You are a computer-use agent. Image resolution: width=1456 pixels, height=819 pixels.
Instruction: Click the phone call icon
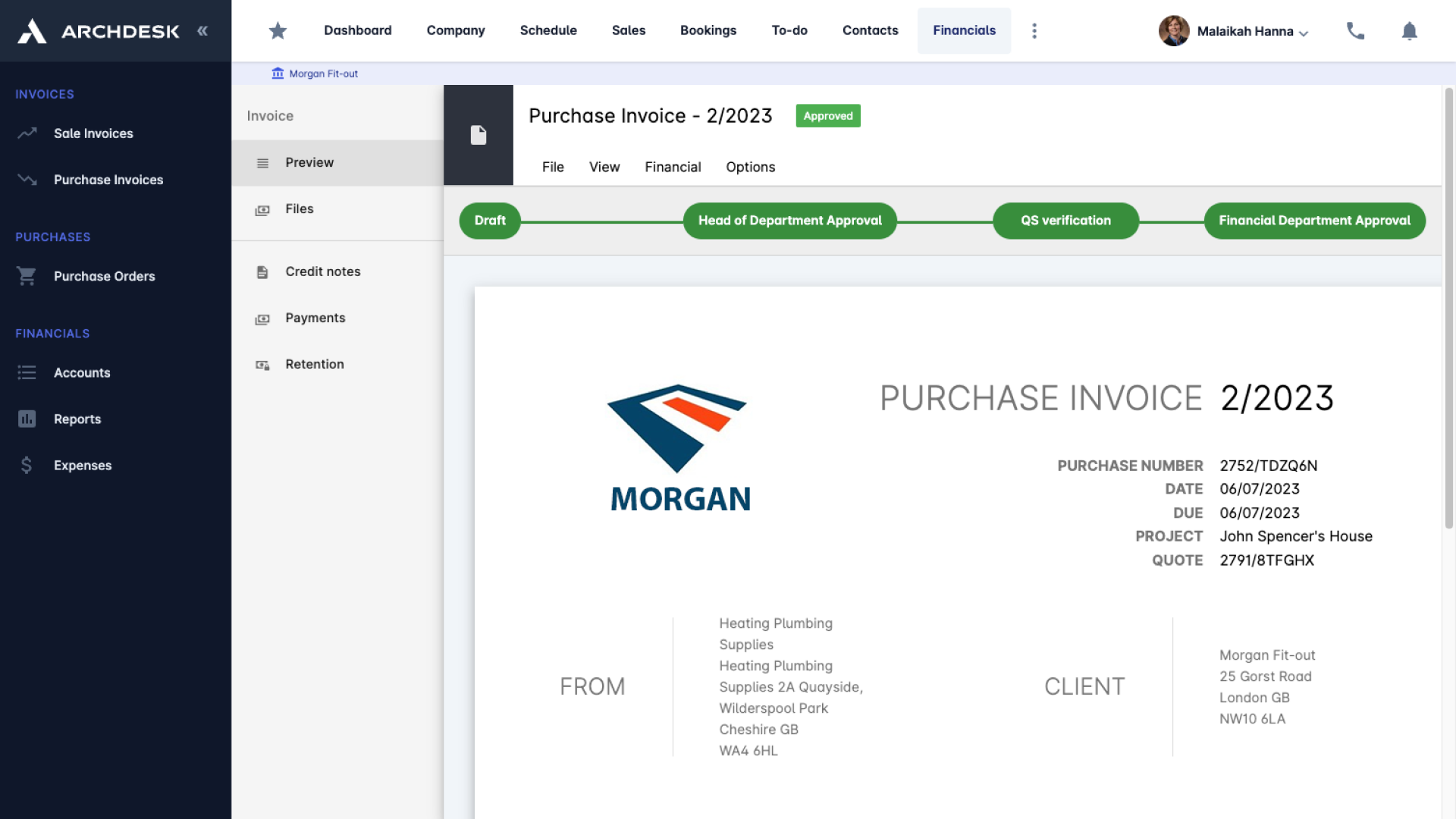pyautogui.click(x=1355, y=31)
